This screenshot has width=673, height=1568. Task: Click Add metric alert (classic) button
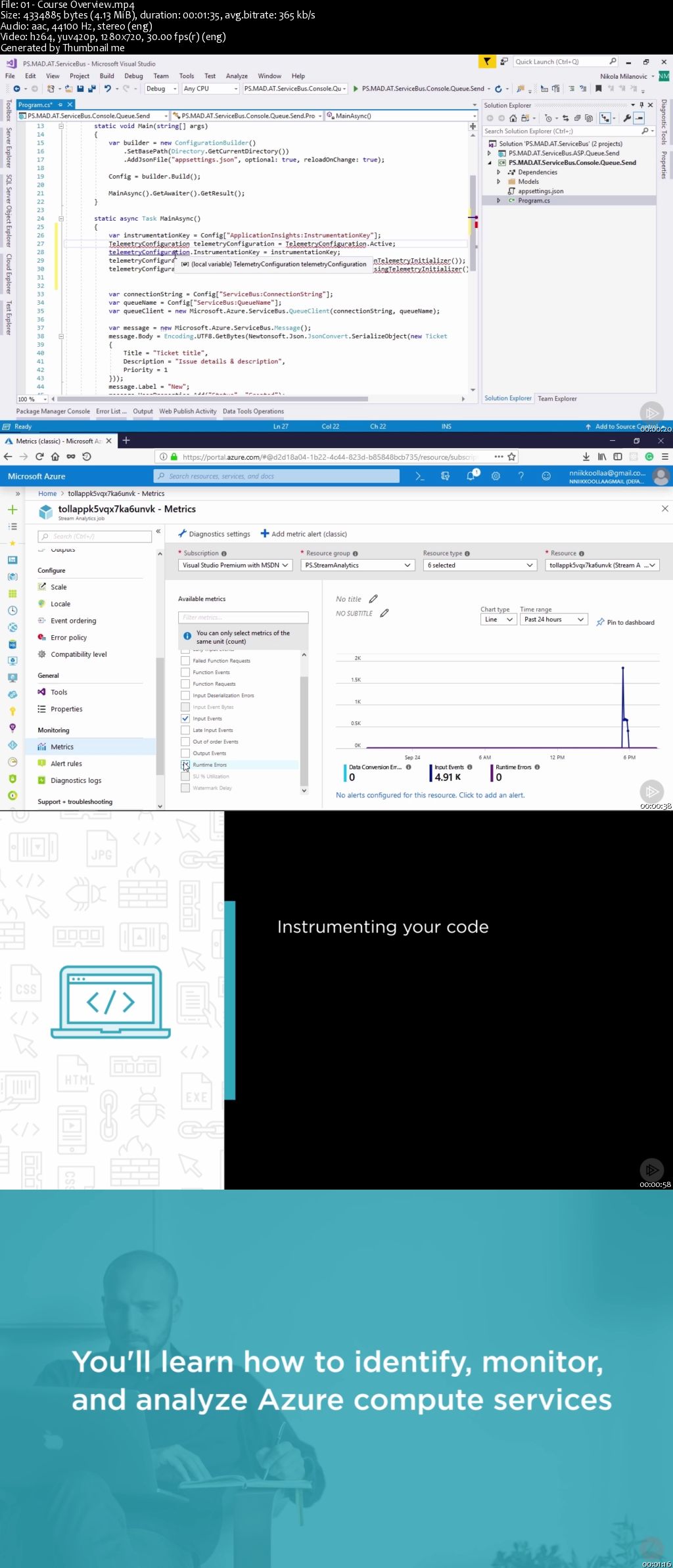[x=304, y=534]
